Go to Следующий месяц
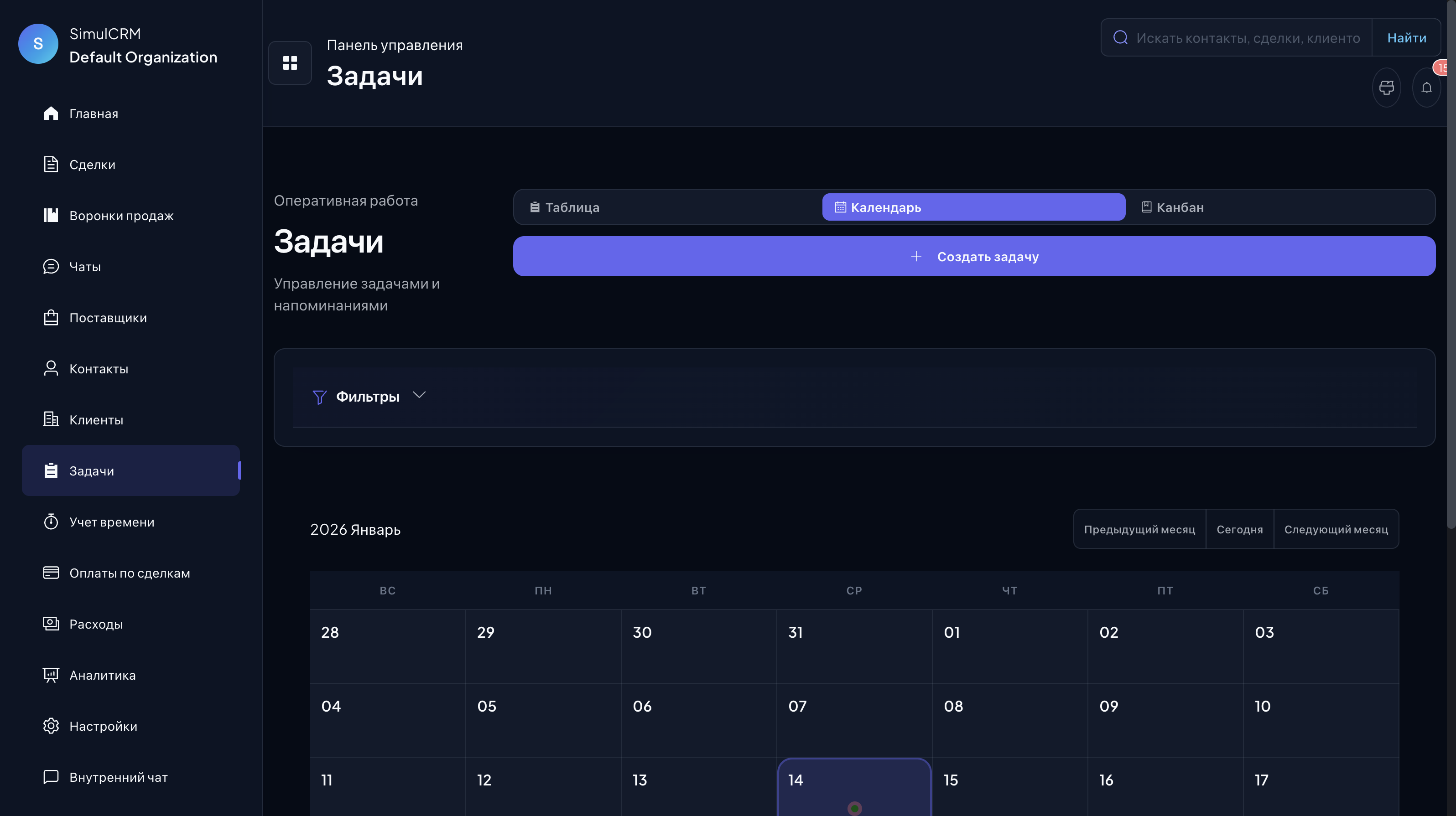This screenshot has height=816, width=1456. (1336, 529)
